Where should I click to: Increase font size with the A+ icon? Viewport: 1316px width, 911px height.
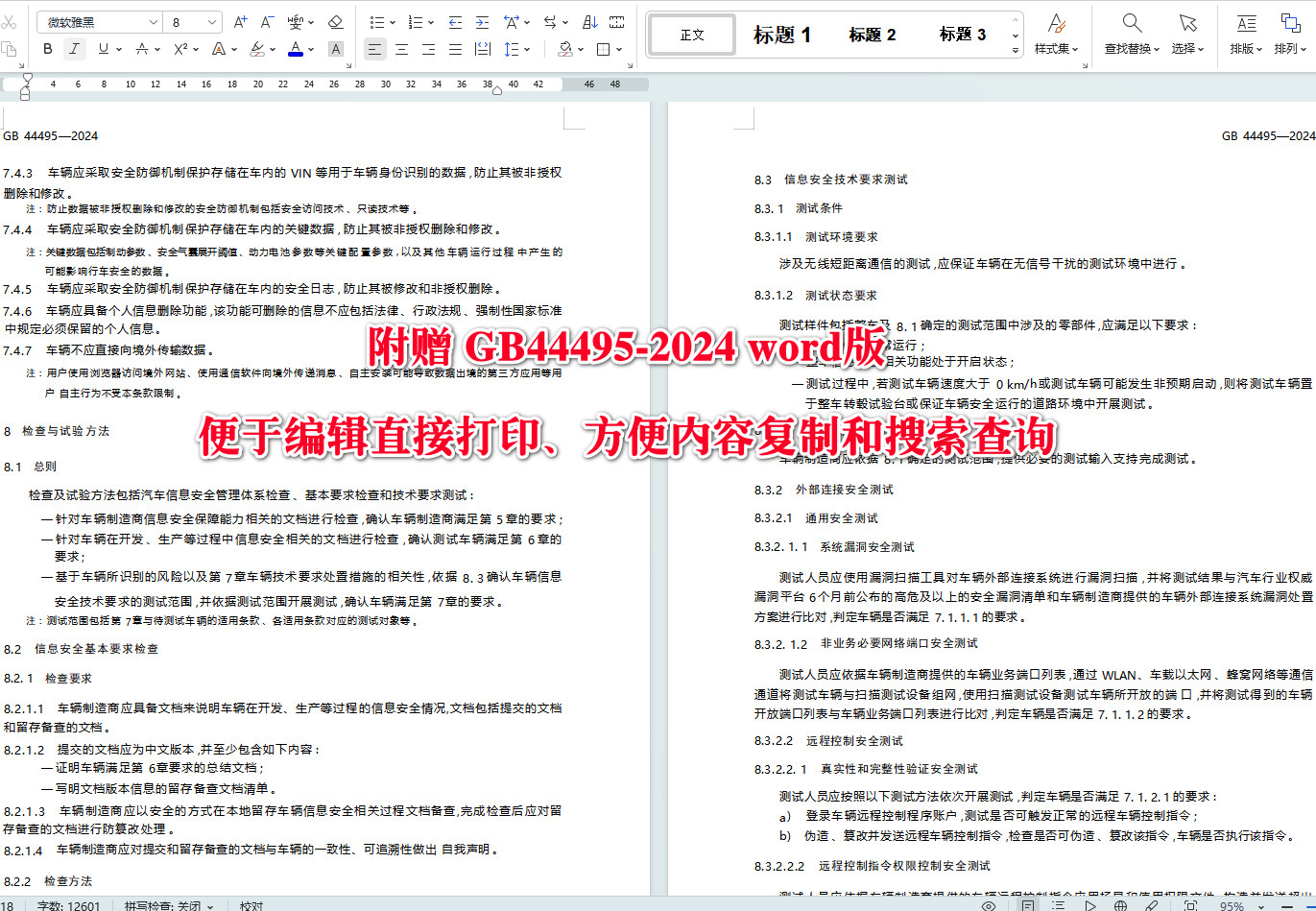pyautogui.click(x=240, y=22)
